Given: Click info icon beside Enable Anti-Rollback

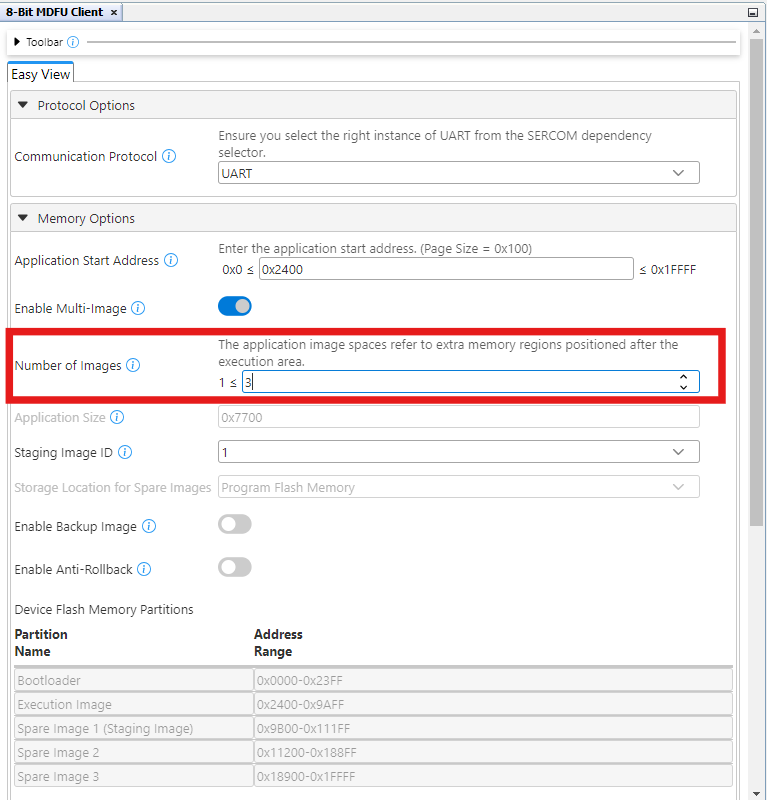Looking at the screenshot, I should [x=144, y=570].
